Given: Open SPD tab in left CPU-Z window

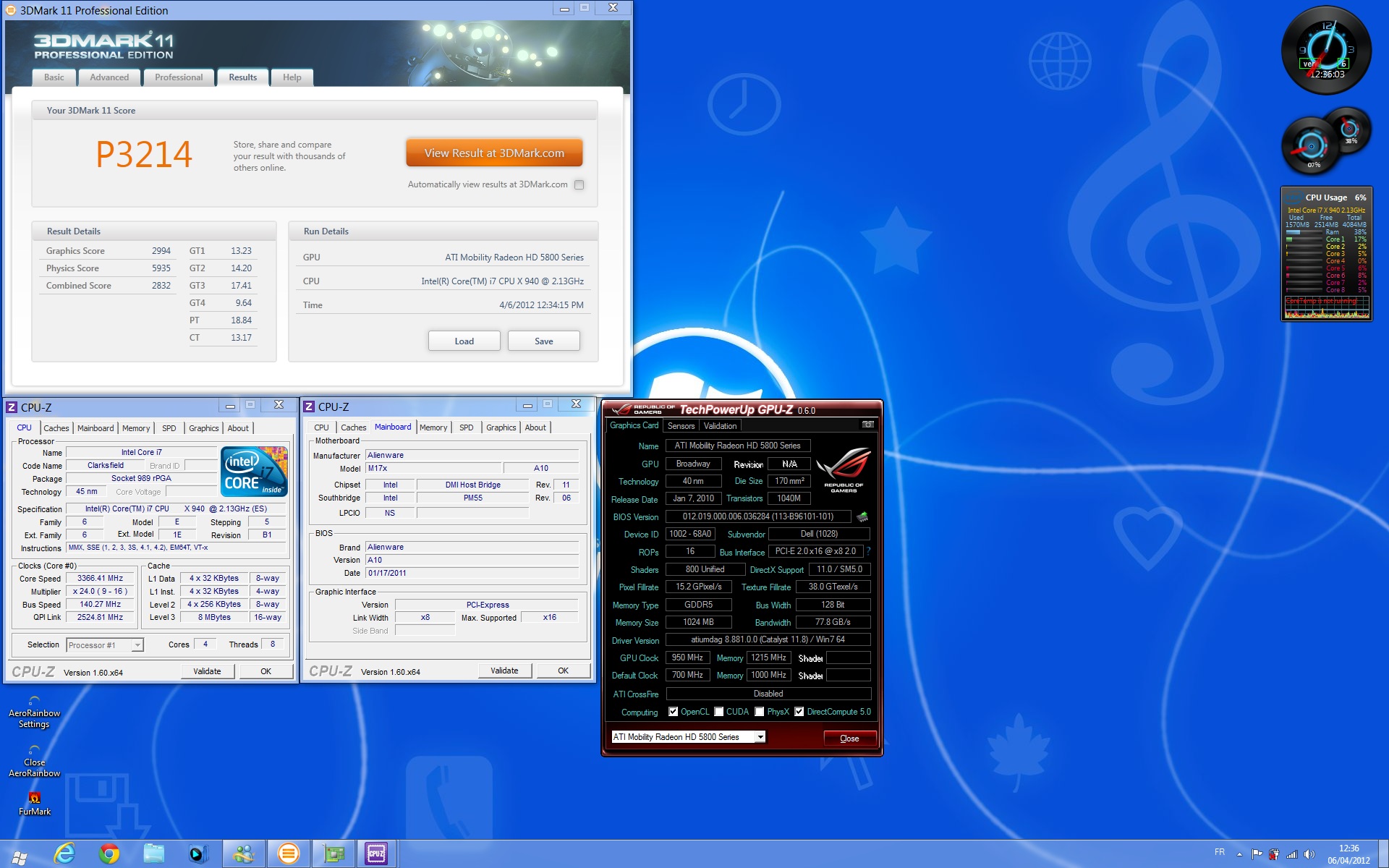Looking at the screenshot, I should pos(169,428).
